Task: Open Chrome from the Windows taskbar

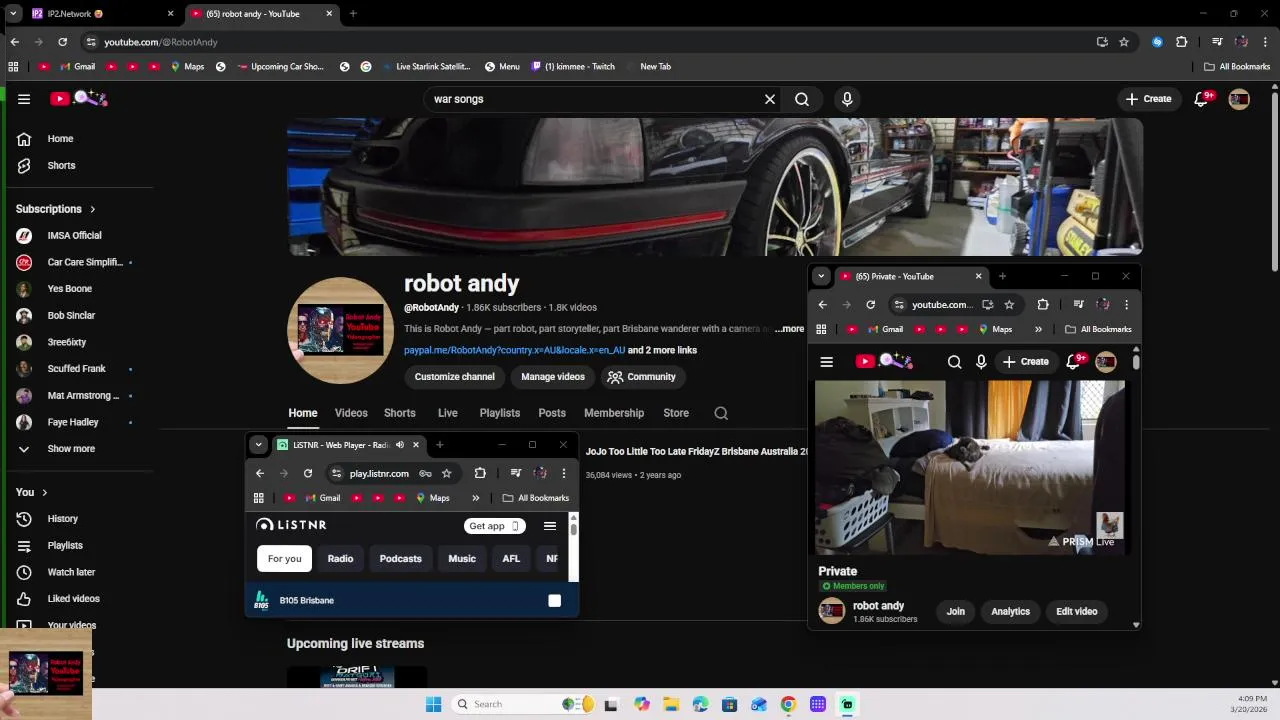Action: [x=788, y=704]
